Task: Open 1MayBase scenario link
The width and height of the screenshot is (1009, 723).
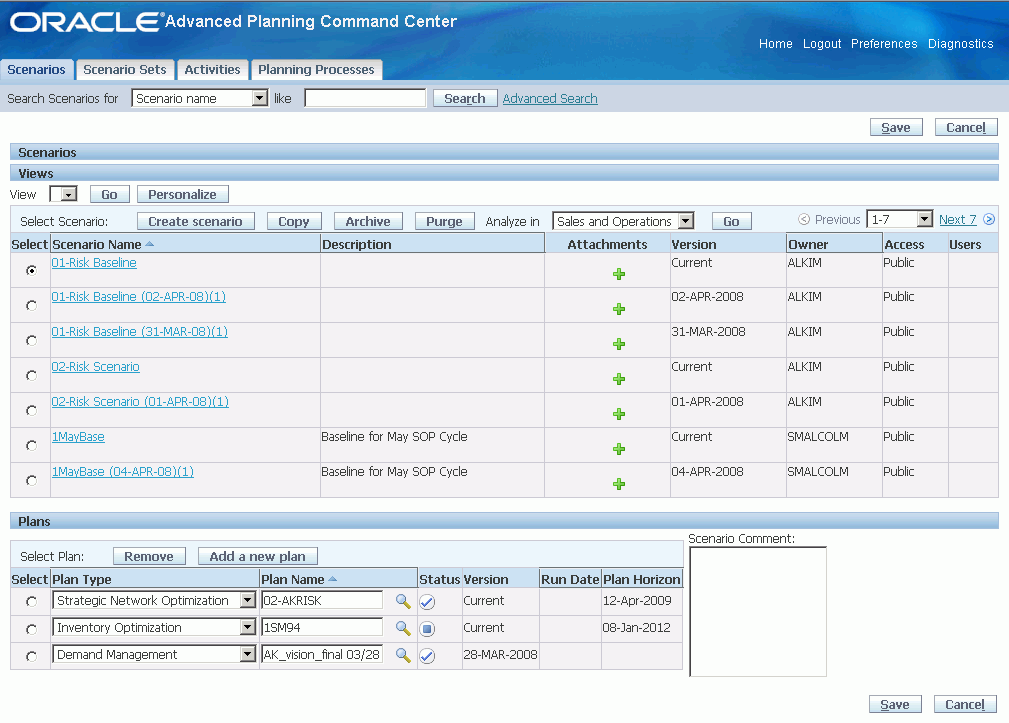Action: [78, 436]
